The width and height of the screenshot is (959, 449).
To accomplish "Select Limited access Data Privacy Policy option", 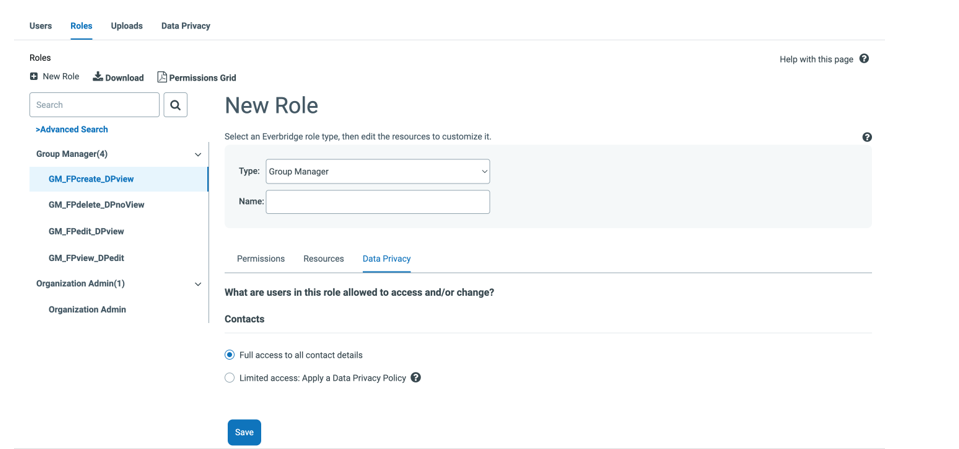I will [230, 378].
